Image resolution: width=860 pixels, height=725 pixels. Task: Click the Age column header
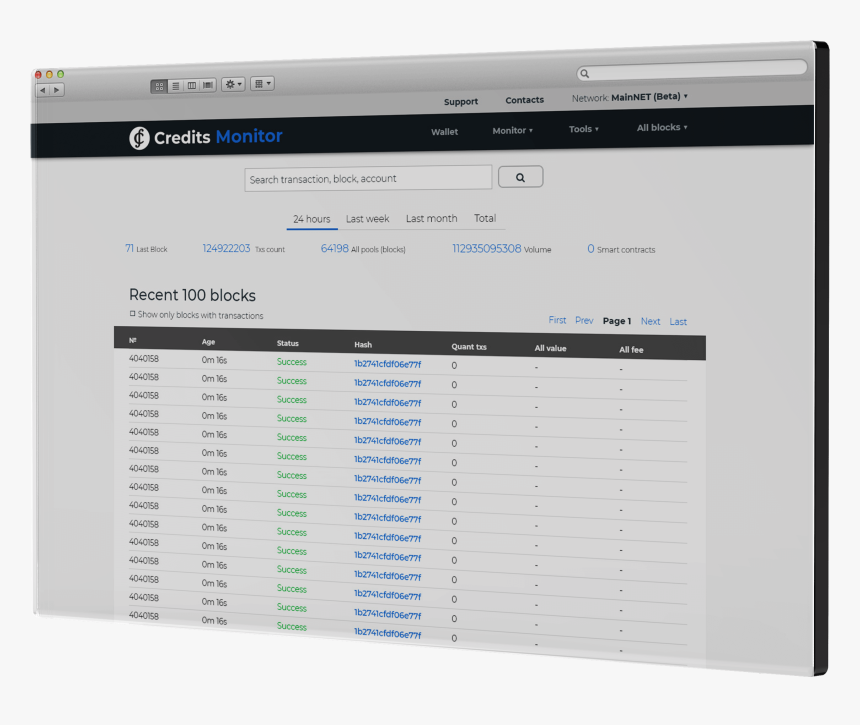tap(208, 342)
